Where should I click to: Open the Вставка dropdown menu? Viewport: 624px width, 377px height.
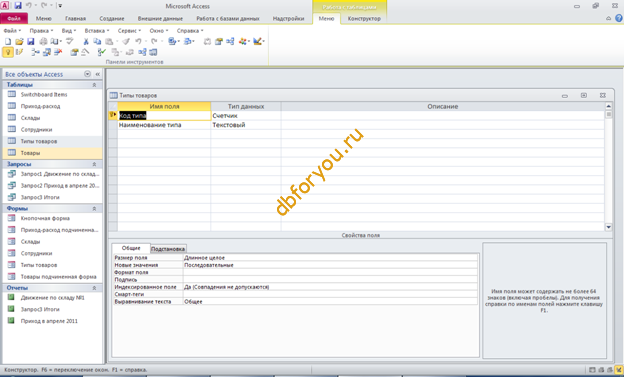[x=97, y=31]
